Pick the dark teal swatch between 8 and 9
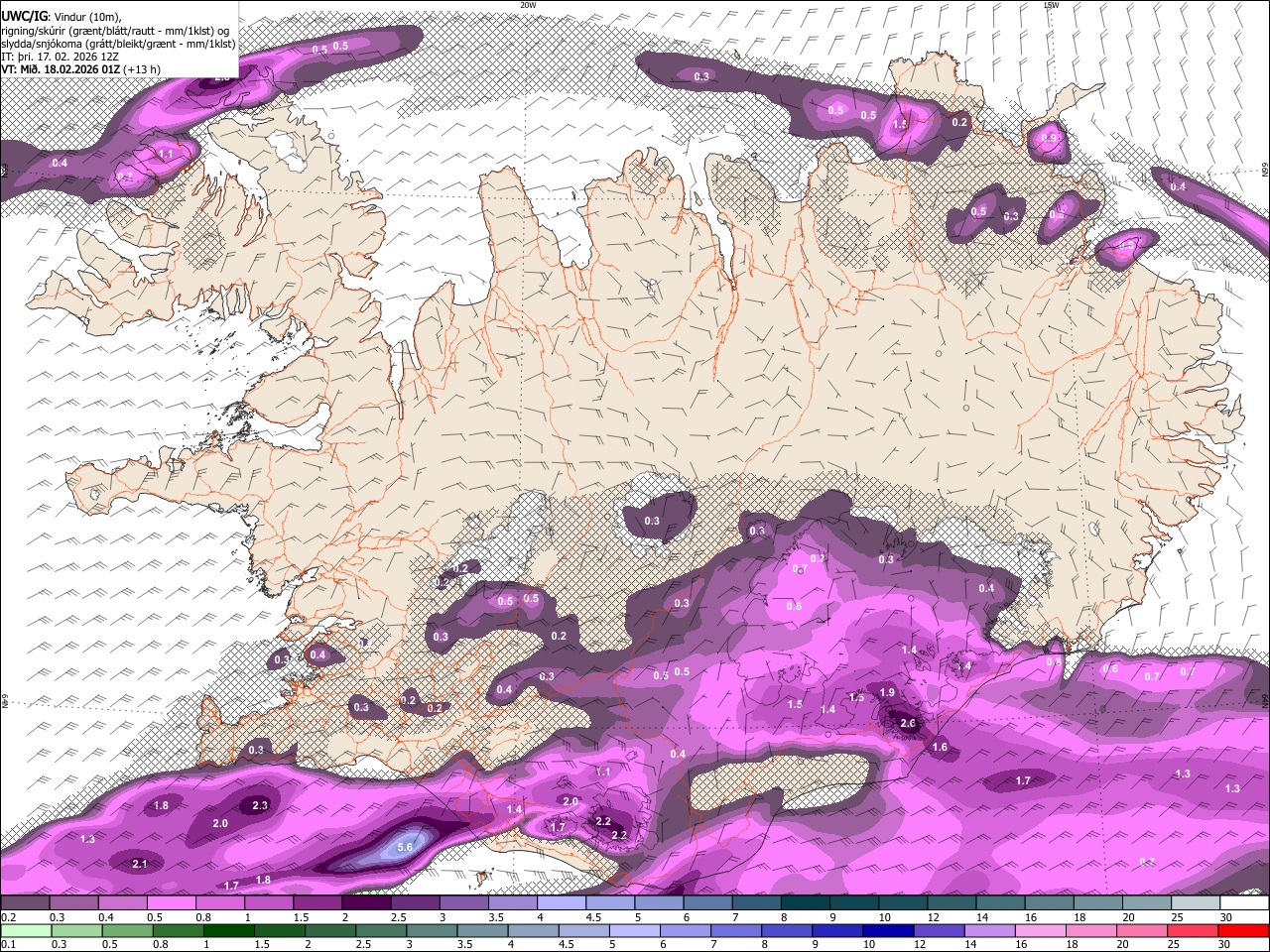1270x952 pixels. point(806,902)
